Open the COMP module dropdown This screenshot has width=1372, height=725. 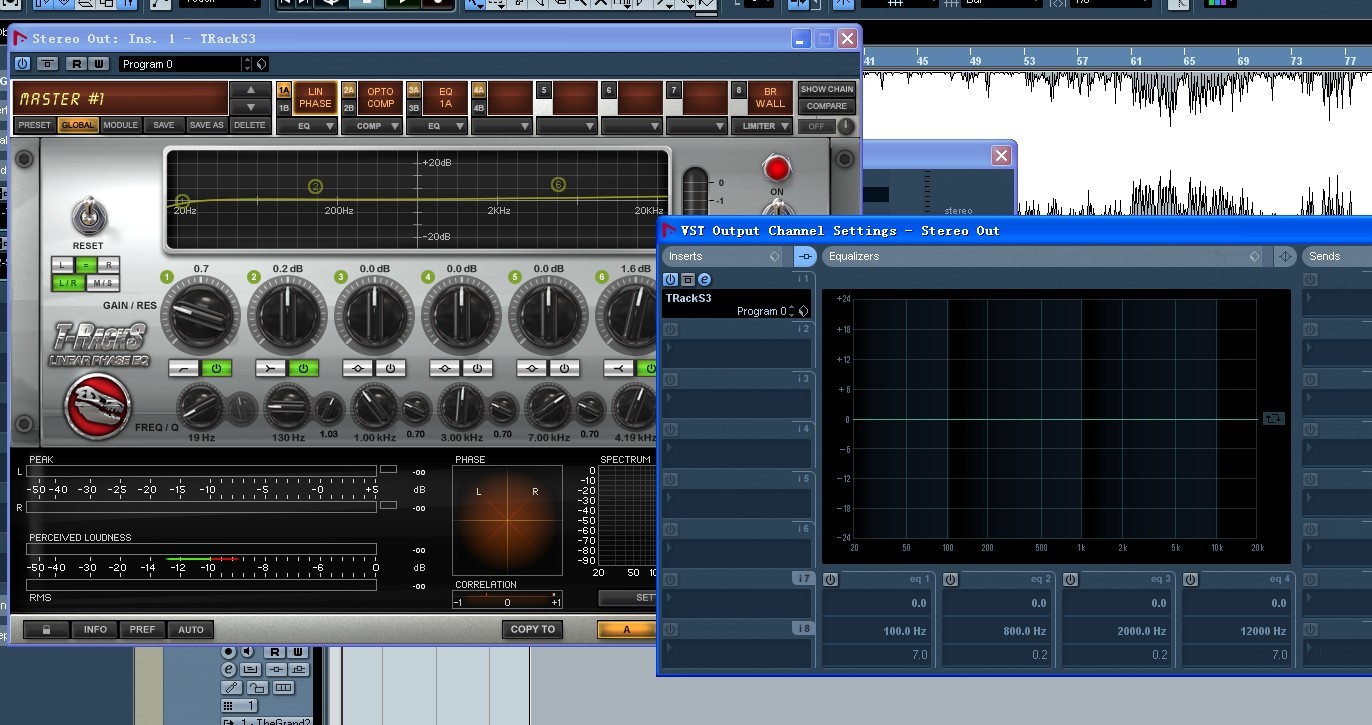372,126
